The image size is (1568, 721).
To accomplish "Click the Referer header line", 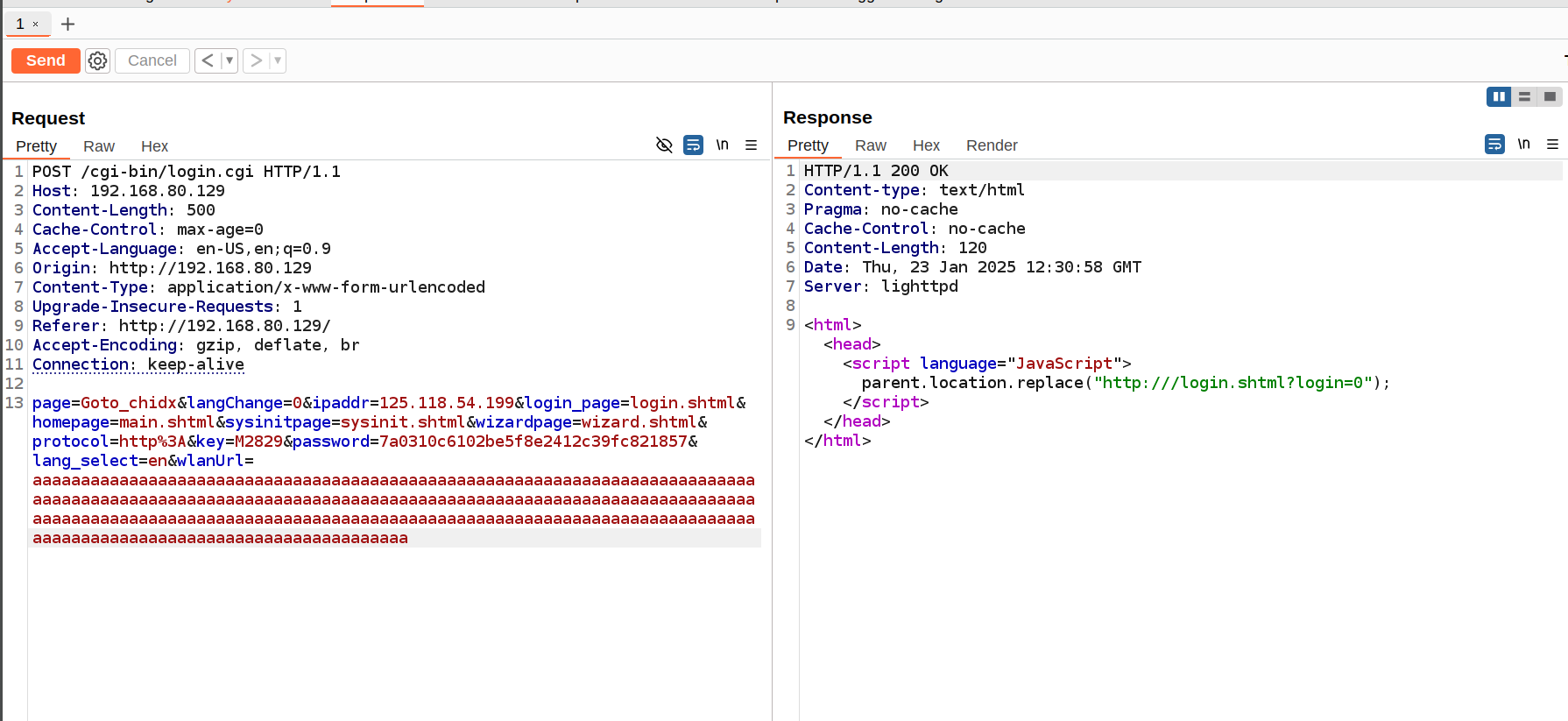I will pos(181,326).
